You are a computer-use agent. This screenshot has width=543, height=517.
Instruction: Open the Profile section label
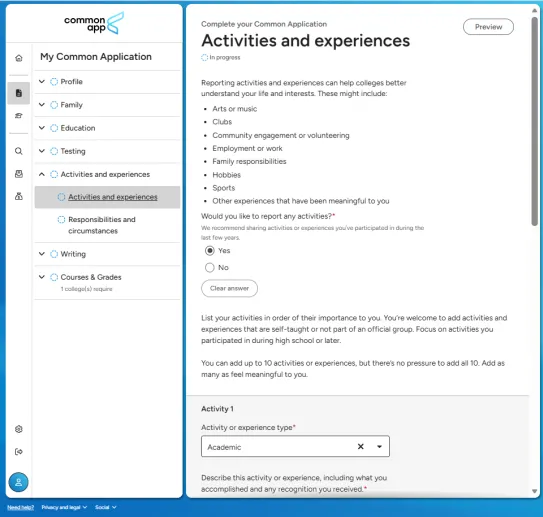pyautogui.click(x=72, y=82)
